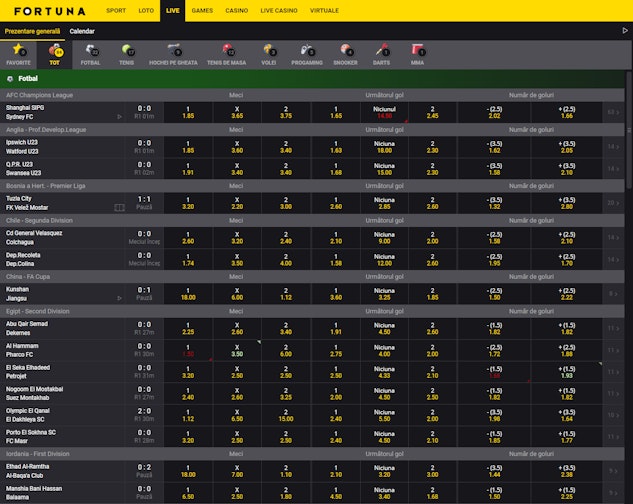Open the Favorite star filter

point(18,53)
